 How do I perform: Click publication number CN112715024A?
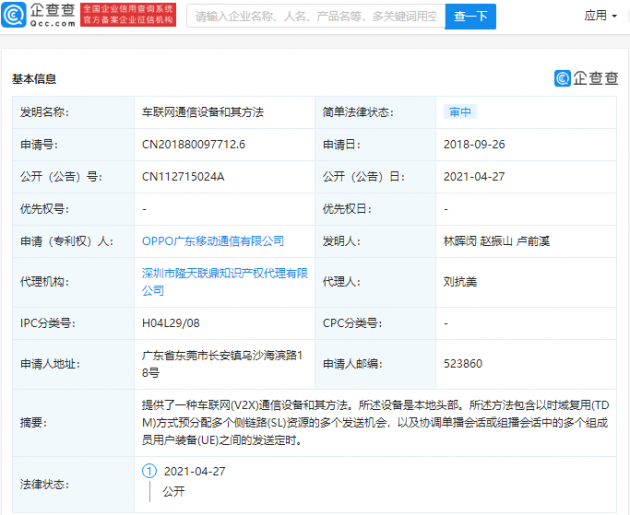(x=184, y=176)
